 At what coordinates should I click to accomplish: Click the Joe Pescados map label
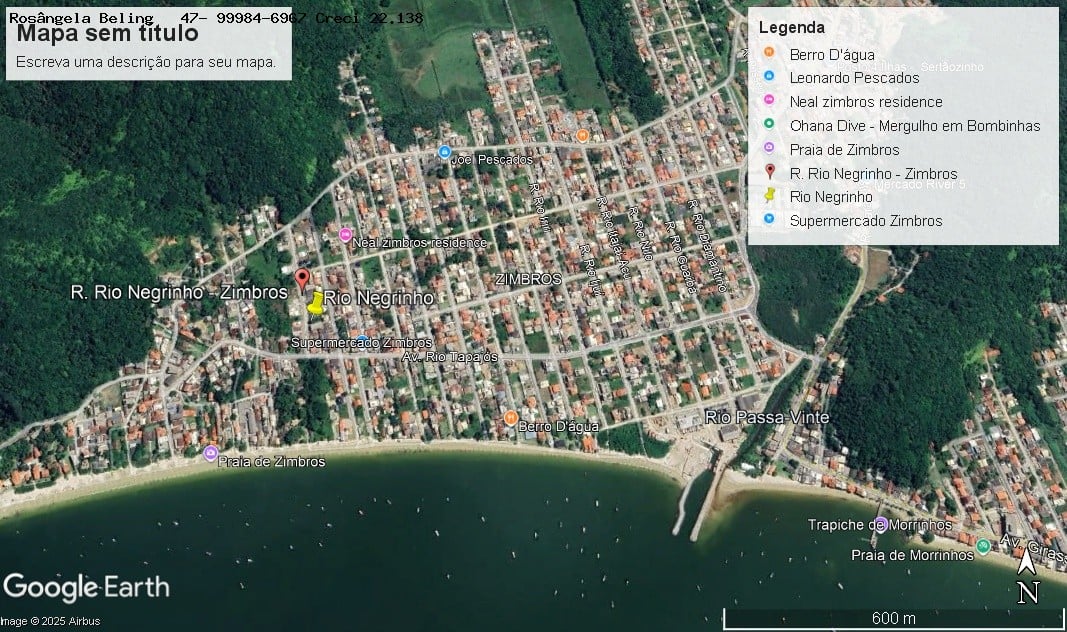point(492,159)
